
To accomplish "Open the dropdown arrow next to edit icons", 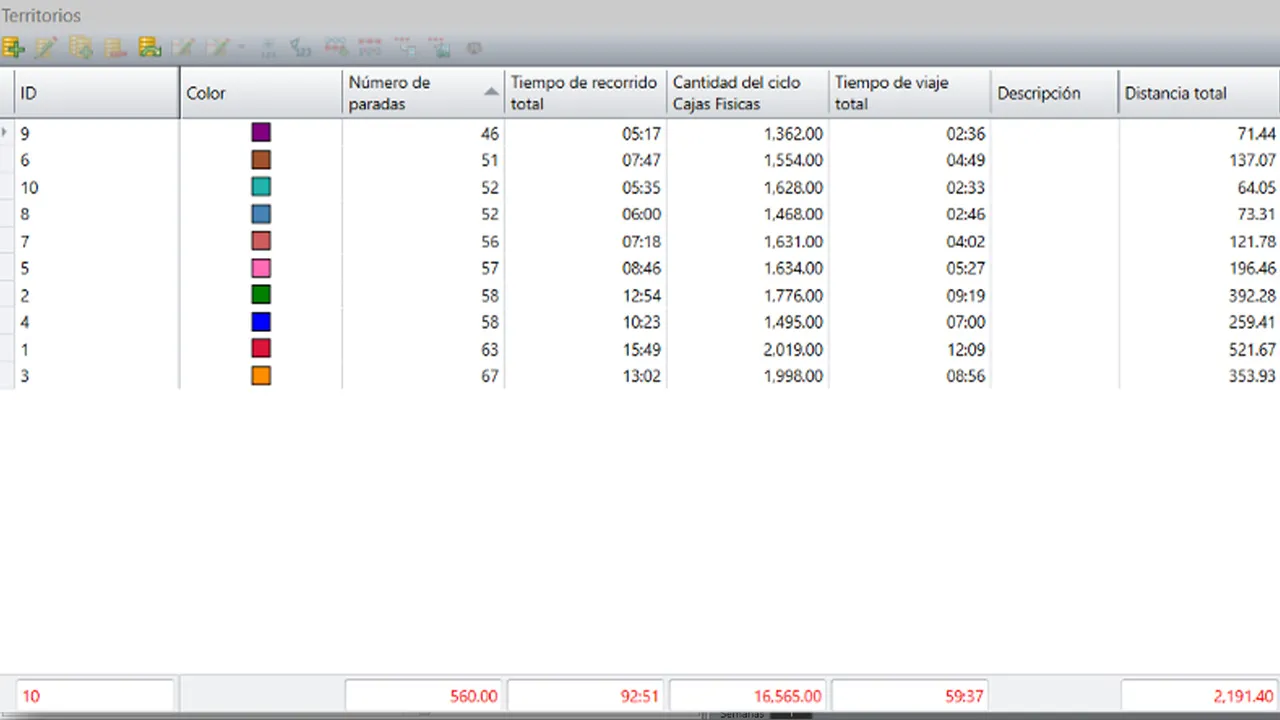I will [240, 47].
